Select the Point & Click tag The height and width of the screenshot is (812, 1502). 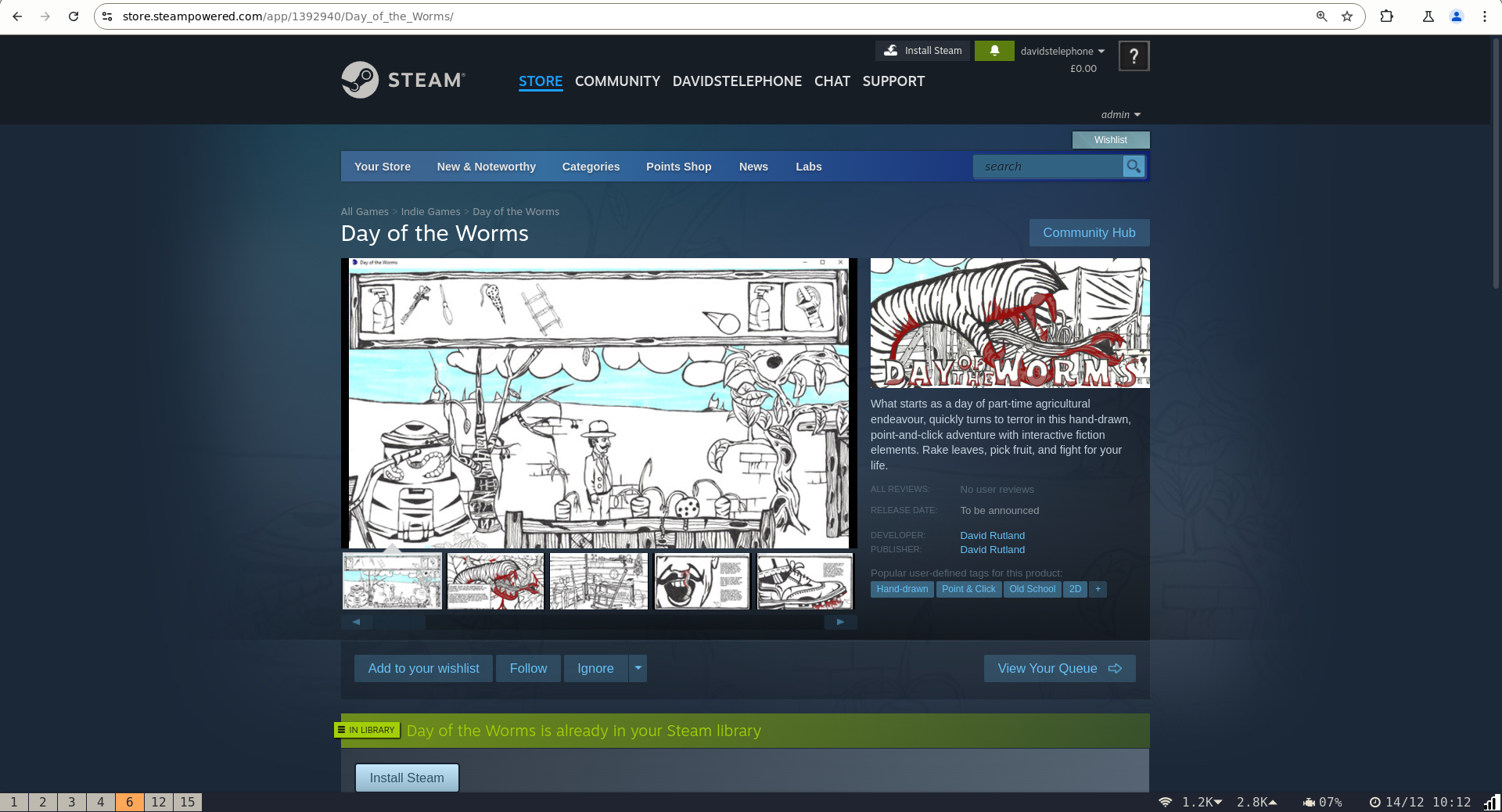(x=968, y=589)
